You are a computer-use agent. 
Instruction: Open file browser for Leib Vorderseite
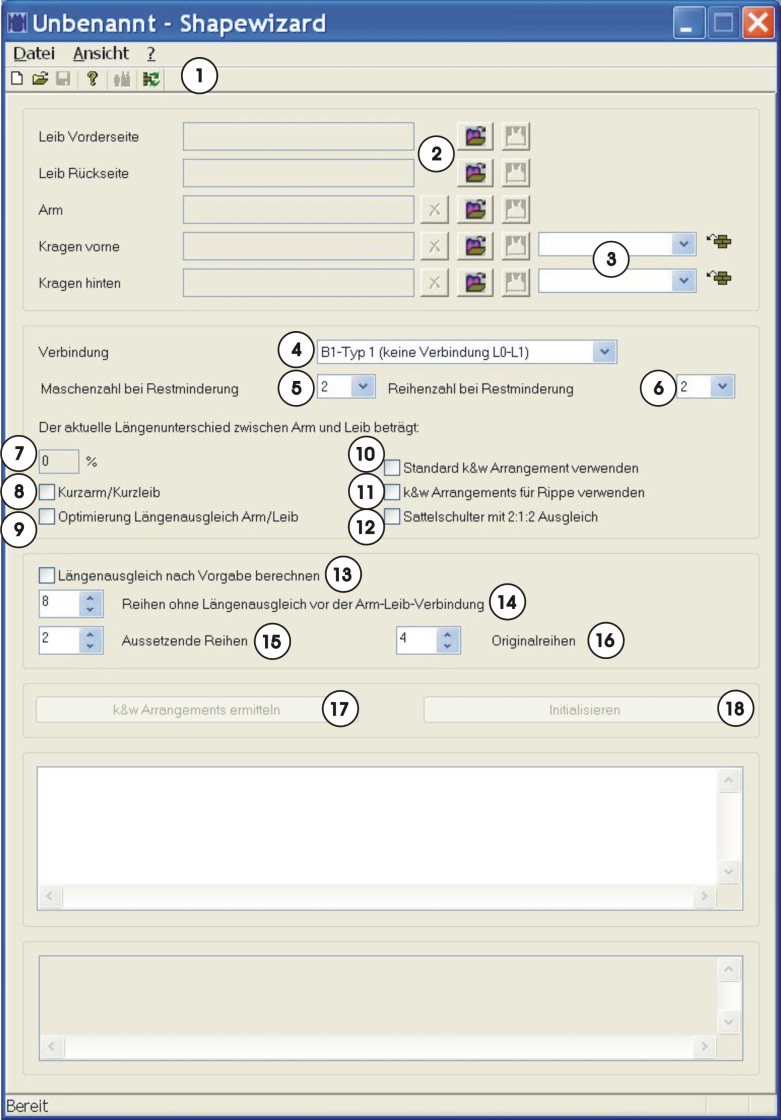[477, 136]
